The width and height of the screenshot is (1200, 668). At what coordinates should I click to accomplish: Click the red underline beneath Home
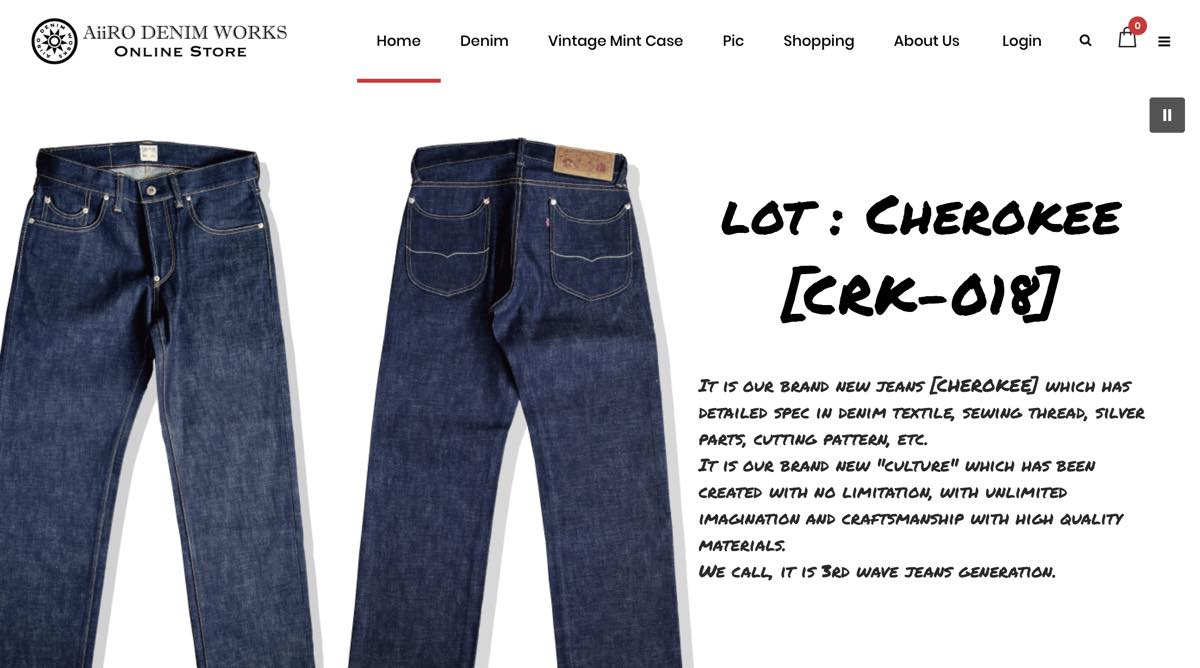[398, 80]
